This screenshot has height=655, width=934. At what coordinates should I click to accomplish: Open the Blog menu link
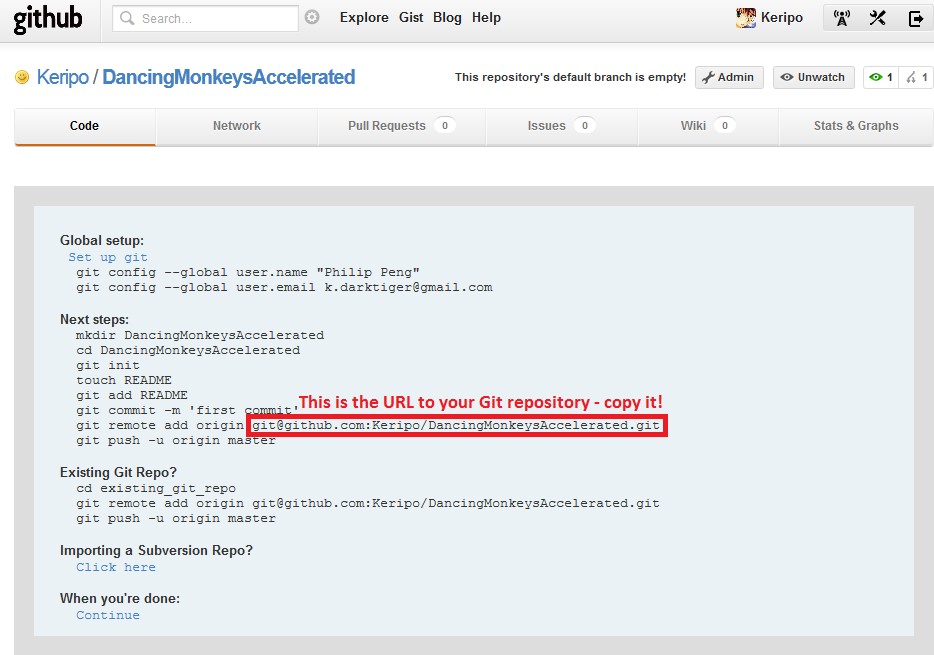point(447,18)
